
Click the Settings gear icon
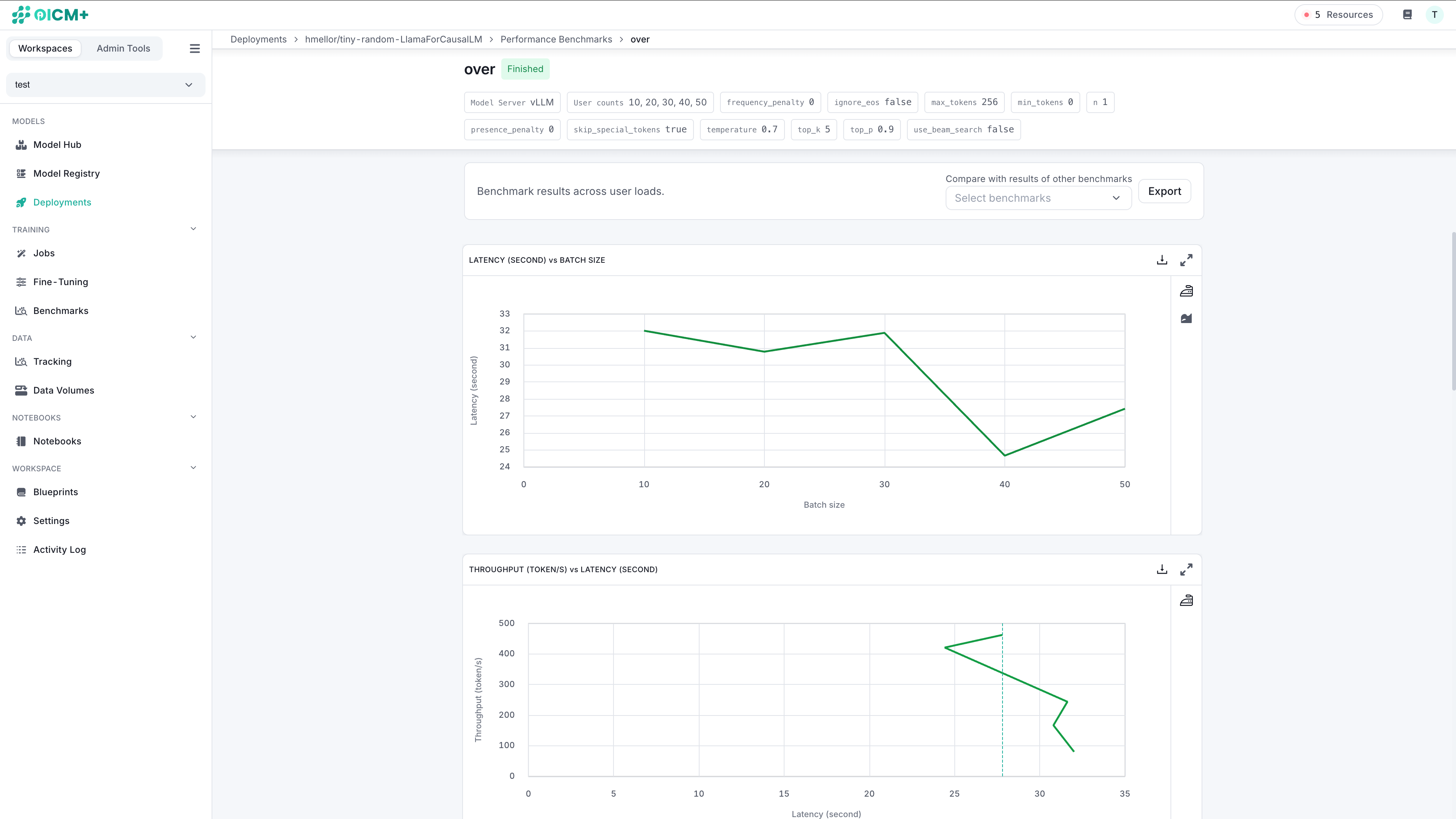tap(21, 521)
